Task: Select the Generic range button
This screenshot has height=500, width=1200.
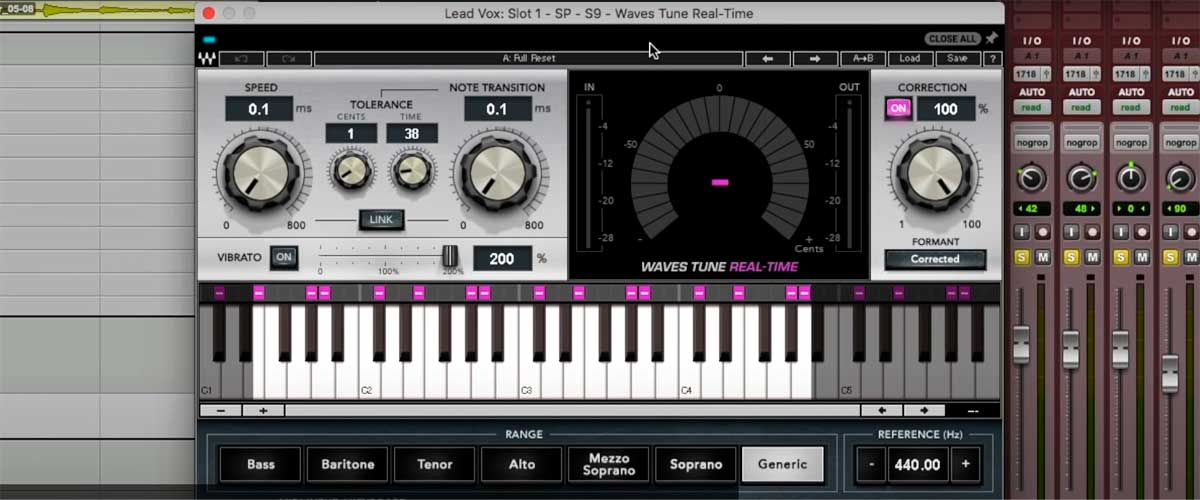Action: pyautogui.click(x=783, y=464)
